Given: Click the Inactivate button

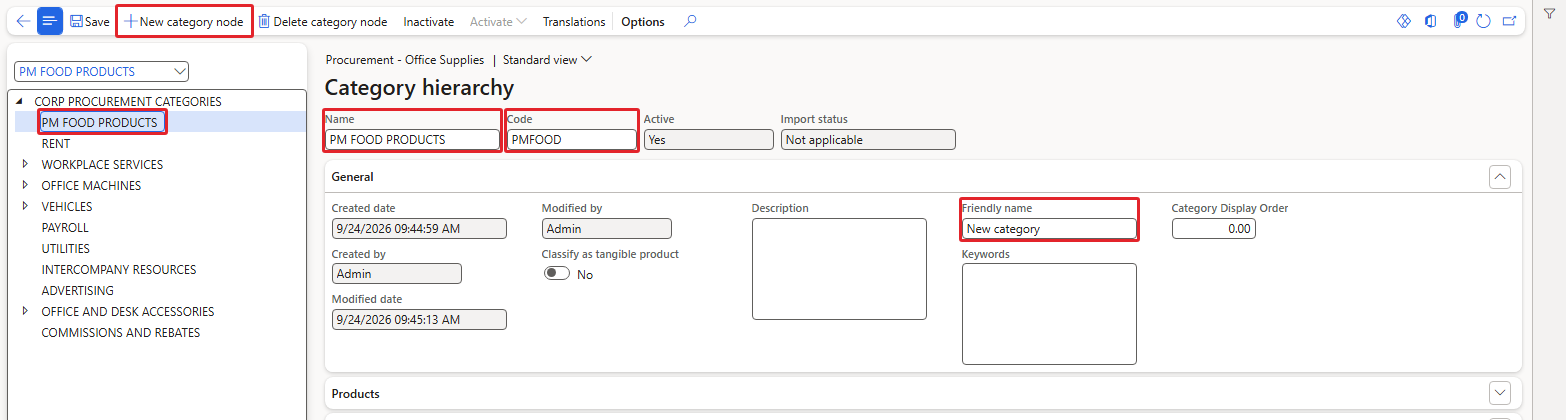Looking at the screenshot, I should (x=428, y=21).
